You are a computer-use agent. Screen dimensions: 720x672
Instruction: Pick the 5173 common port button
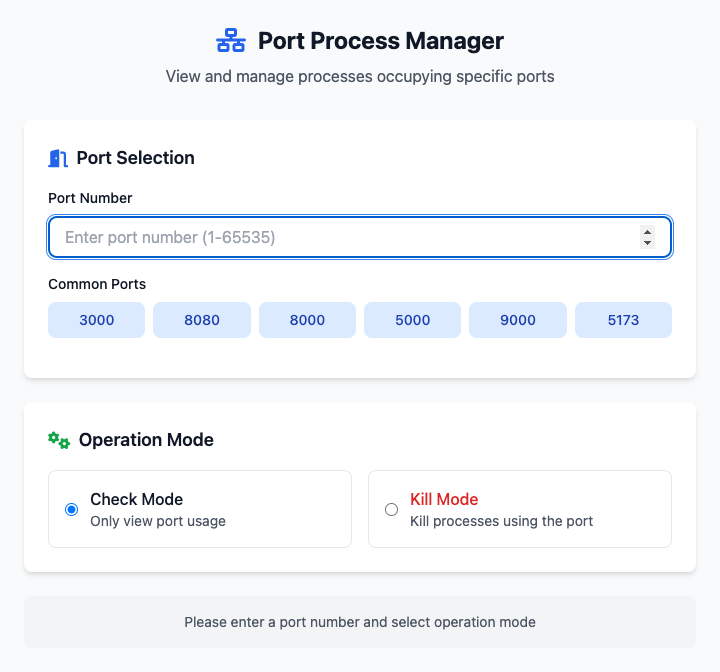(x=623, y=320)
